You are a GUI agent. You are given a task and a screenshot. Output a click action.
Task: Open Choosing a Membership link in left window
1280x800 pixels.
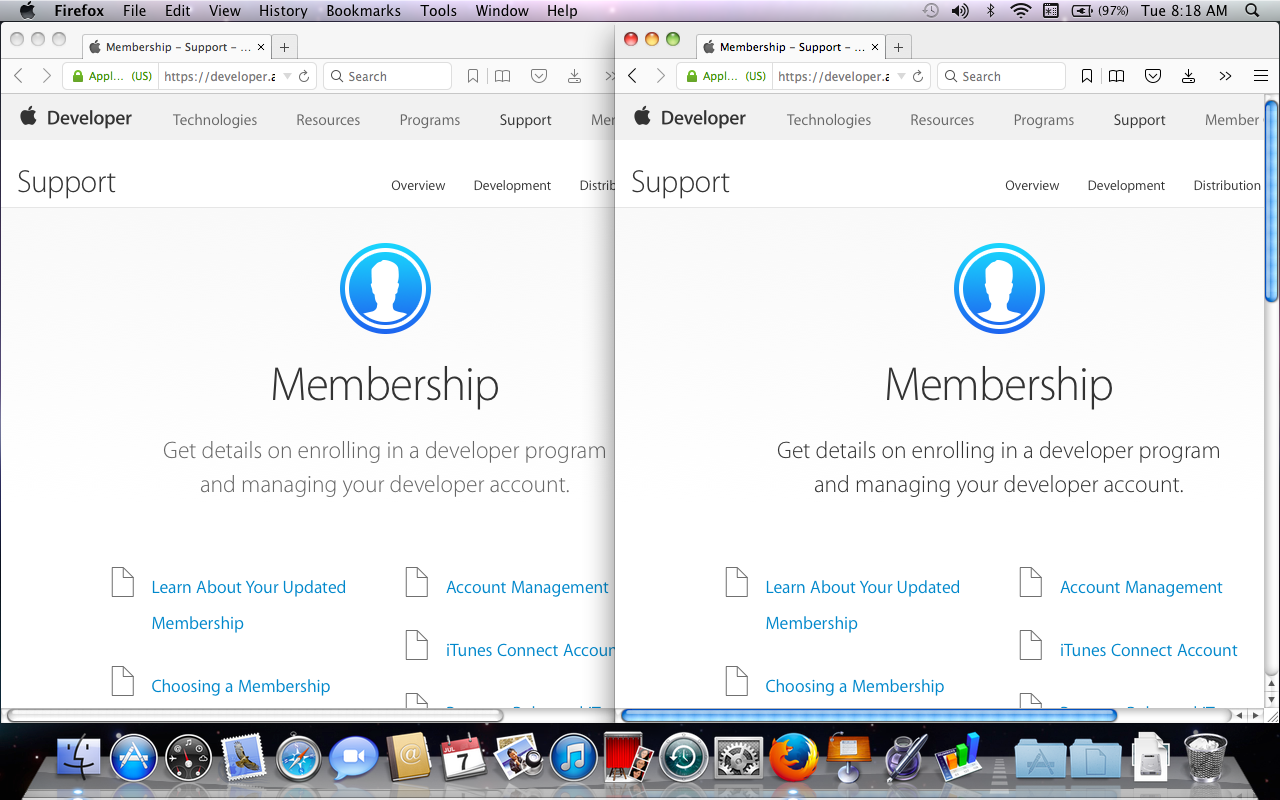click(x=240, y=686)
